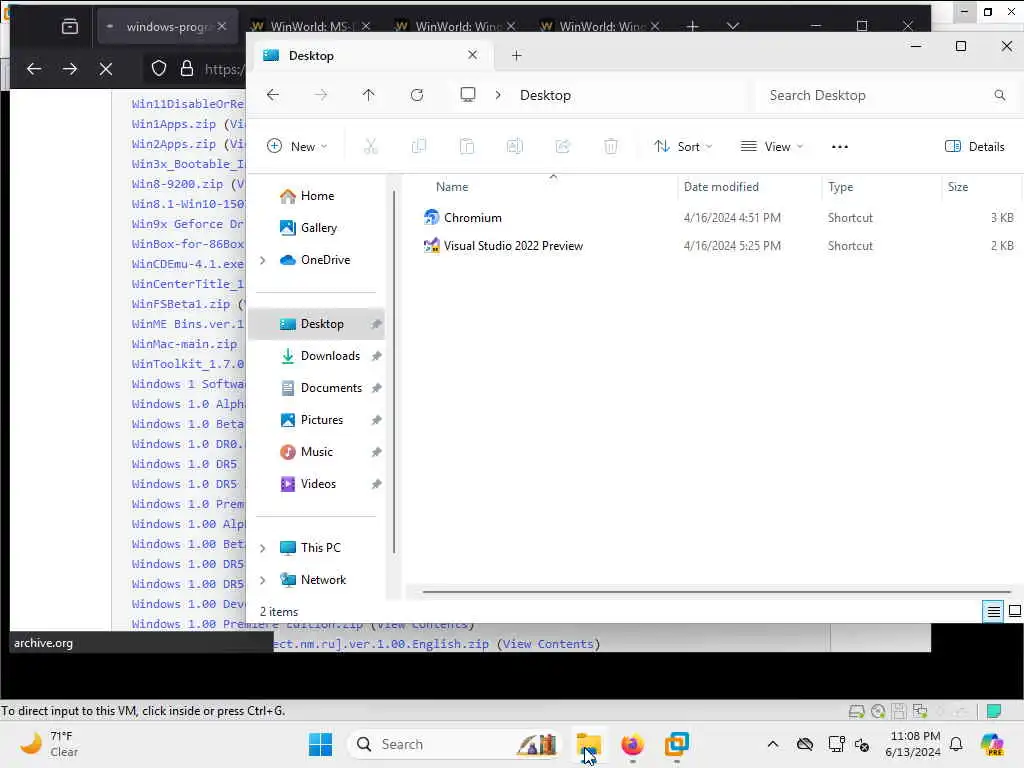Show hidden system tray icons
This screenshot has height=768, width=1024.
point(773,744)
